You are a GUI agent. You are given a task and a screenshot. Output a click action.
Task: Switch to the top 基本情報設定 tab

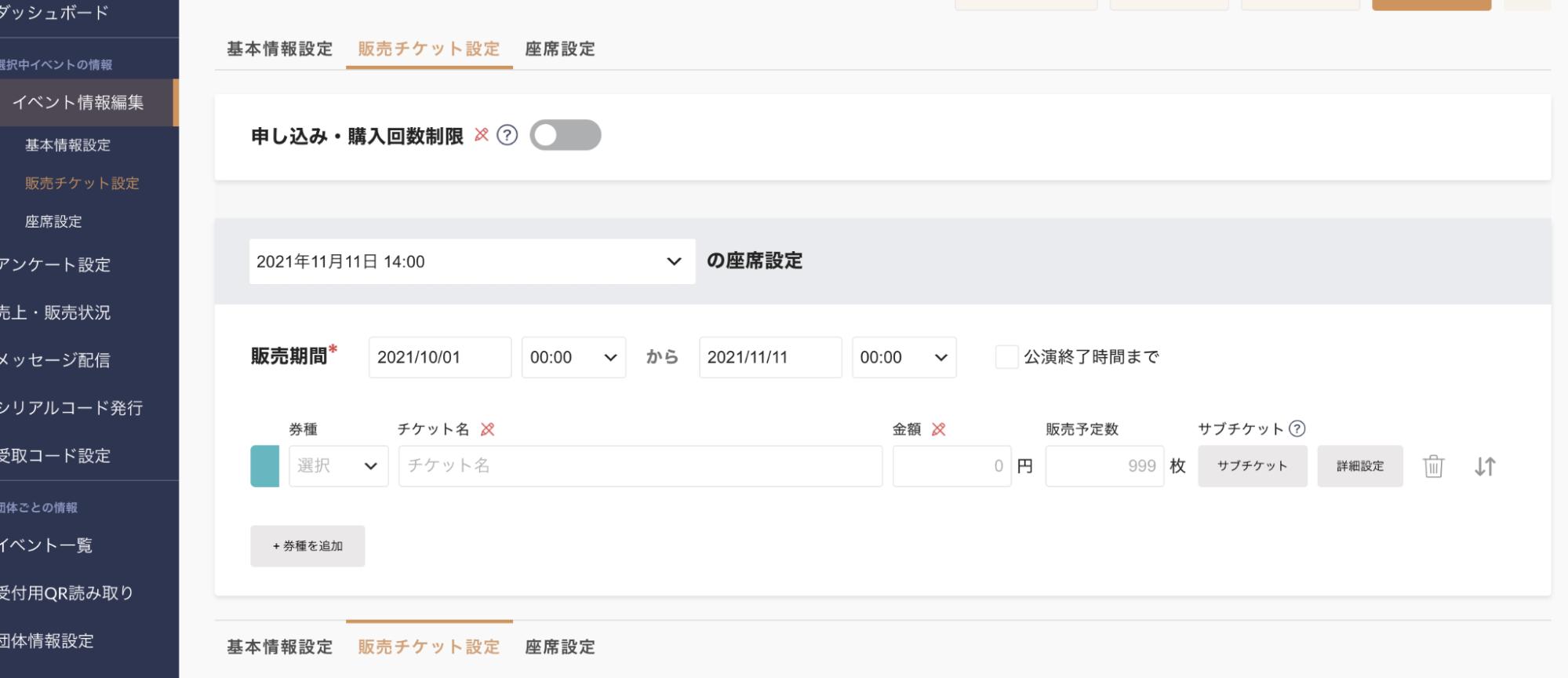[280, 49]
